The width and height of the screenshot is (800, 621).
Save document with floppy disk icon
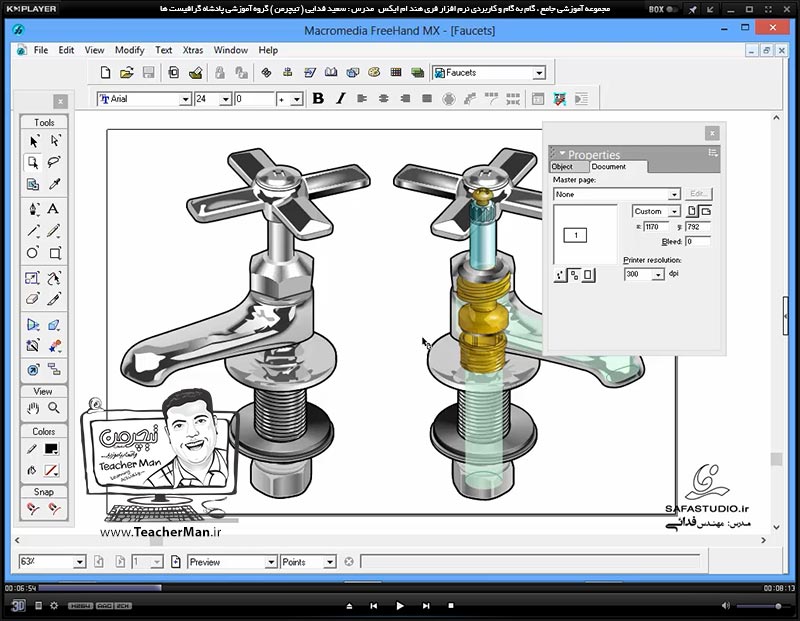(148, 72)
